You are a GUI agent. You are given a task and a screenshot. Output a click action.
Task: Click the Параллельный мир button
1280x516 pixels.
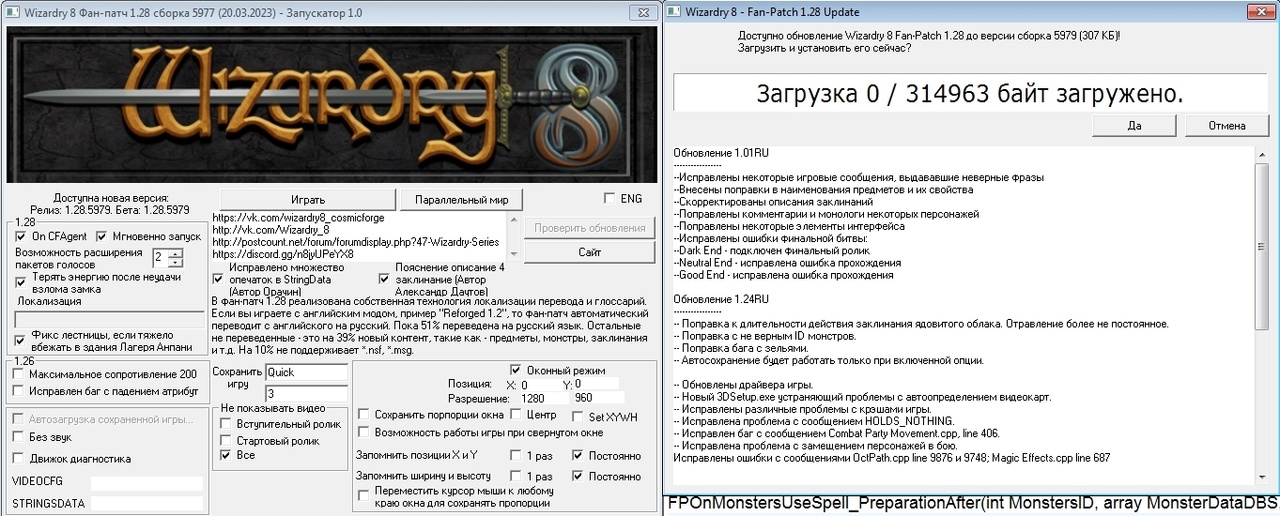tap(461, 199)
